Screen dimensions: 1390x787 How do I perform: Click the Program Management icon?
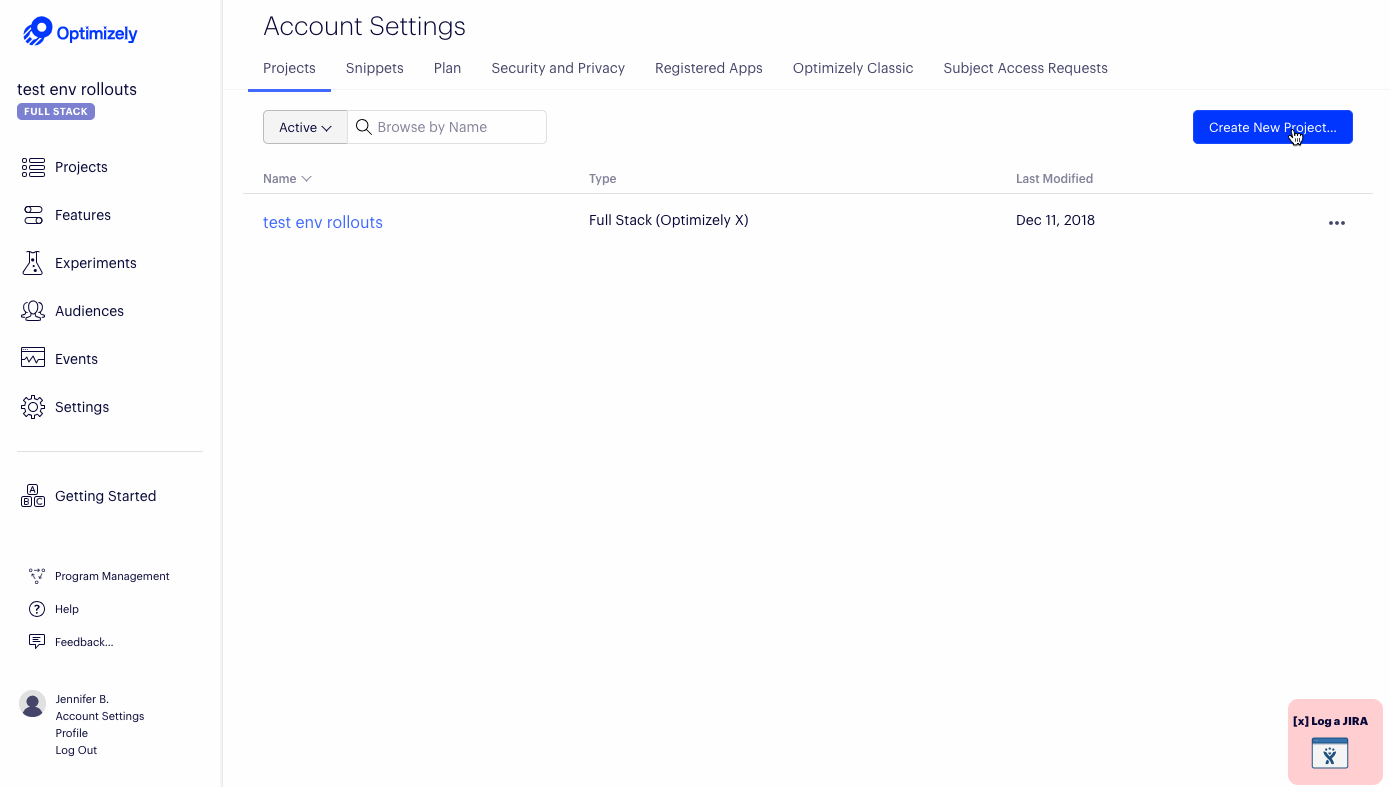(x=37, y=576)
